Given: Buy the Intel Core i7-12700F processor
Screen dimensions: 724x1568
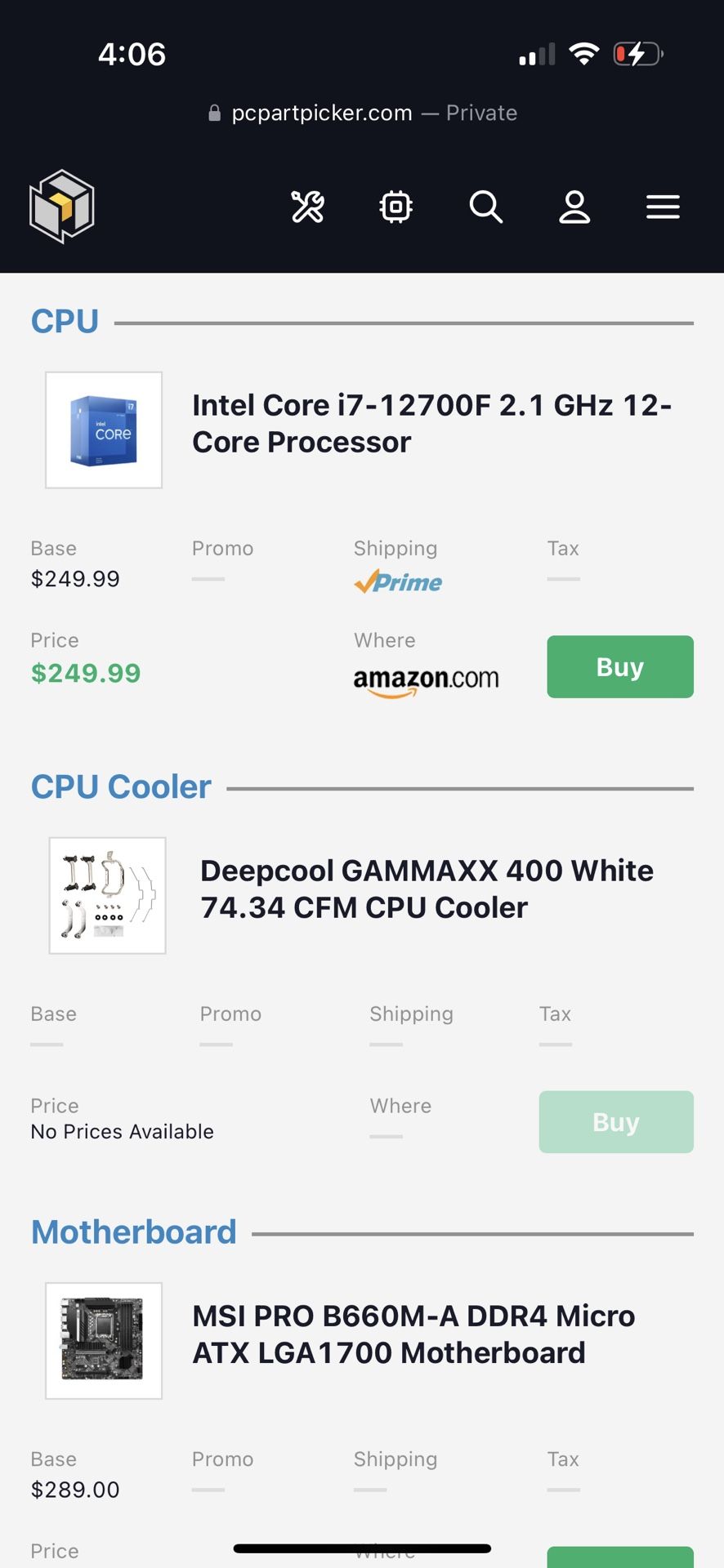Looking at the screenshot, I should point(619,666).
